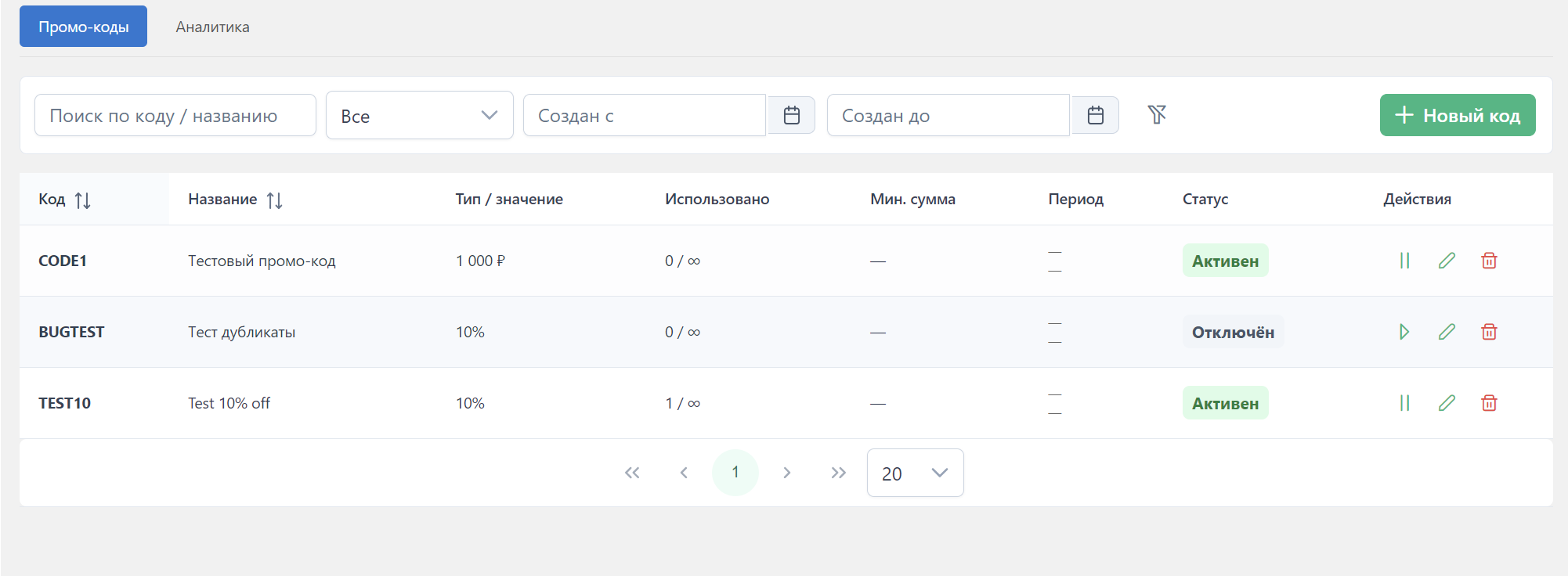
Task: Clear filters with the funnel icon
Action: (1157, 115)
